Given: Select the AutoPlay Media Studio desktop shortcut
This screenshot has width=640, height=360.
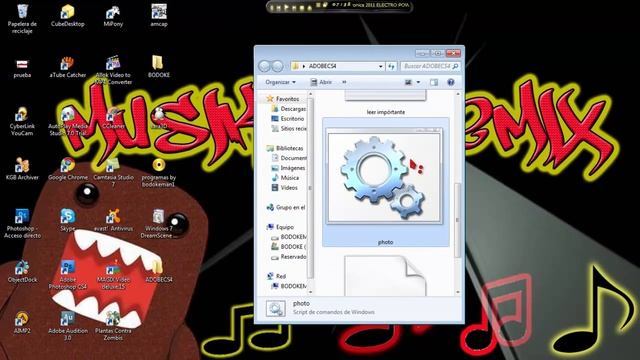Looking at the screenshot, I should [x=68, y=121].
